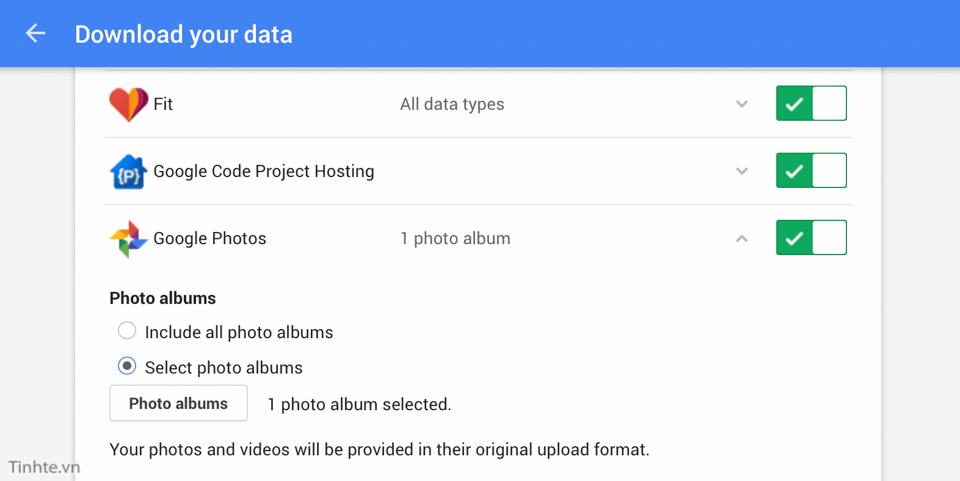Open the Photo albums button
This screenshot has height=481, width=960.
coord(178,403)
